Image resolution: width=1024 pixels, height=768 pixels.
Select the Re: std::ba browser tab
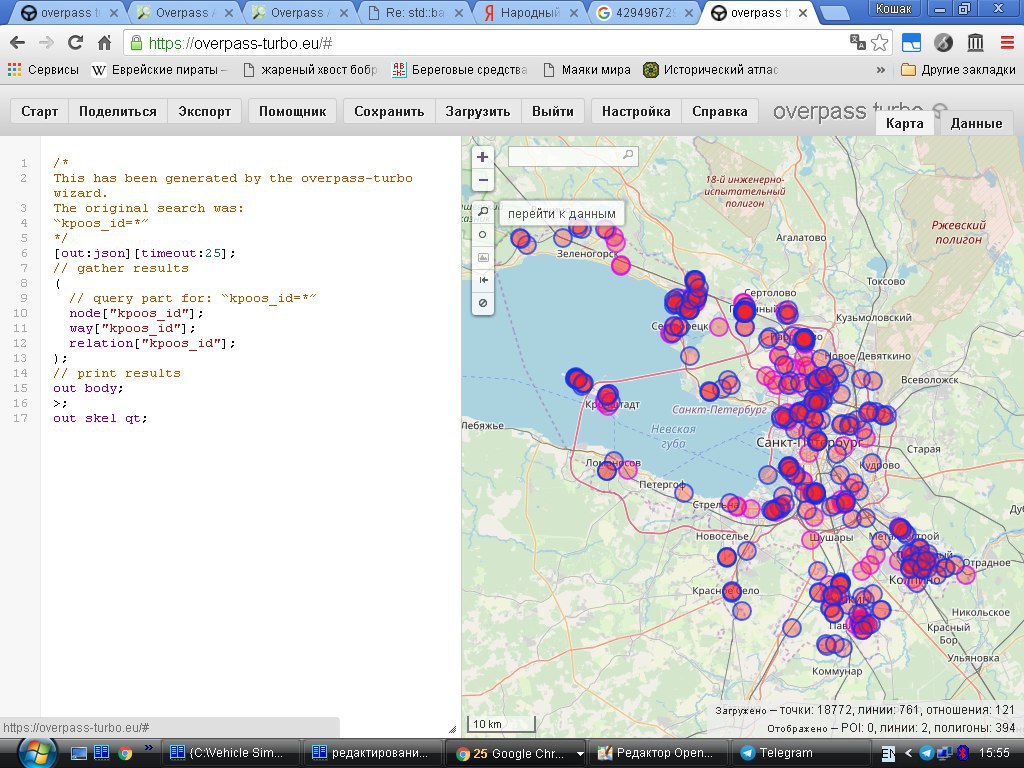pyautogui.click(x=414, y=12)
